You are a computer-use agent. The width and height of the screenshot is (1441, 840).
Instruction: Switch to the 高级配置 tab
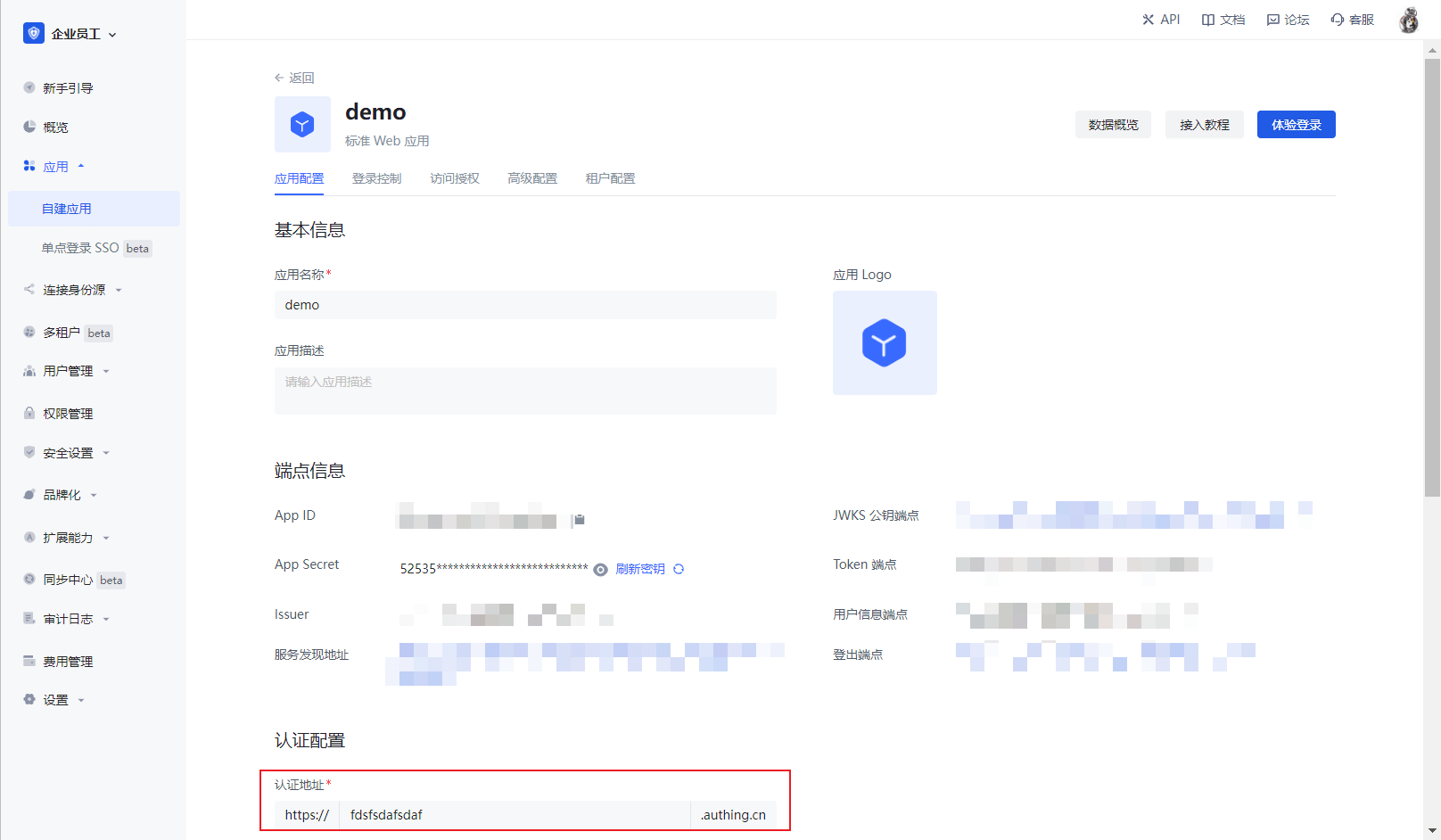(532, 178)
